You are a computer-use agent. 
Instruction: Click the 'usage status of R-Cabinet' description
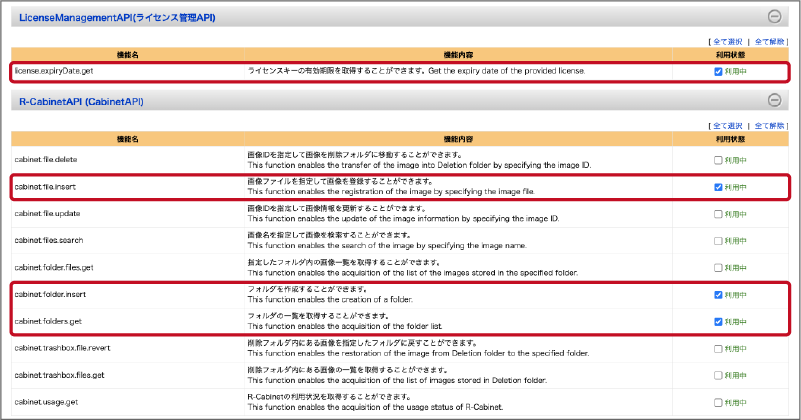pyautogui.click(x=375, y=407)
